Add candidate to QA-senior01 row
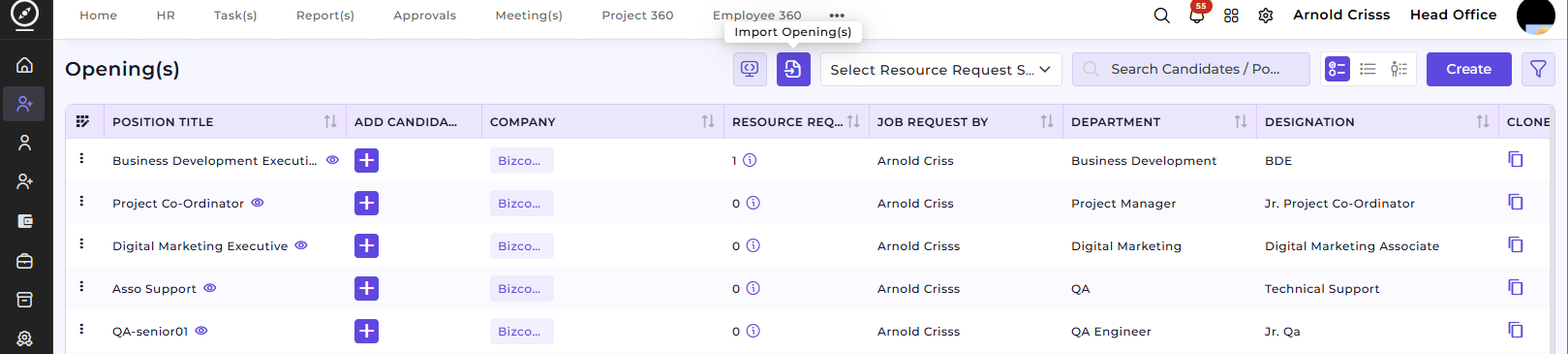The image size is (1568, 354). point(366,331)
